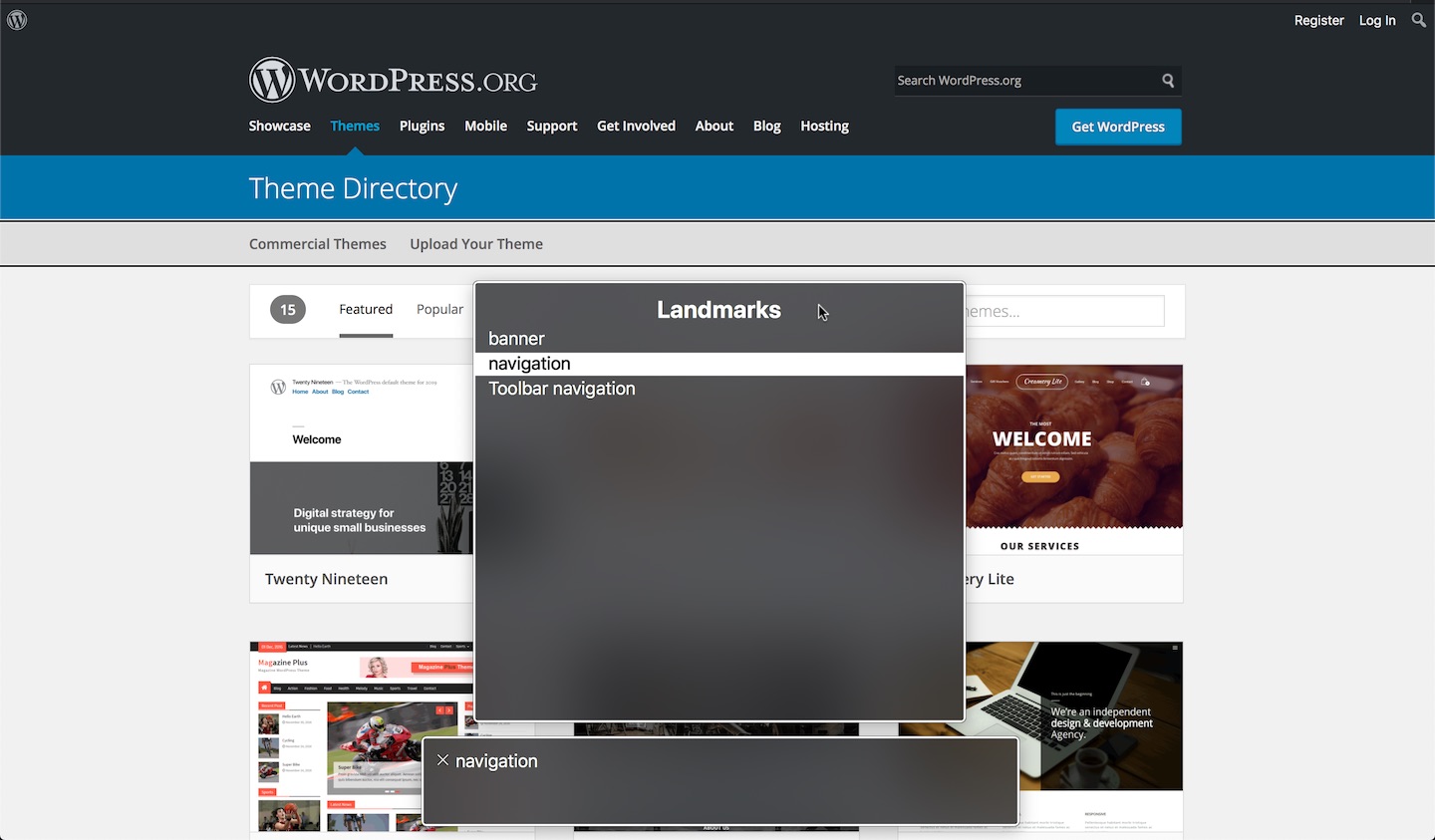Click the 15 themes count badge
The image size is (1435, 840).
[287, 310]
